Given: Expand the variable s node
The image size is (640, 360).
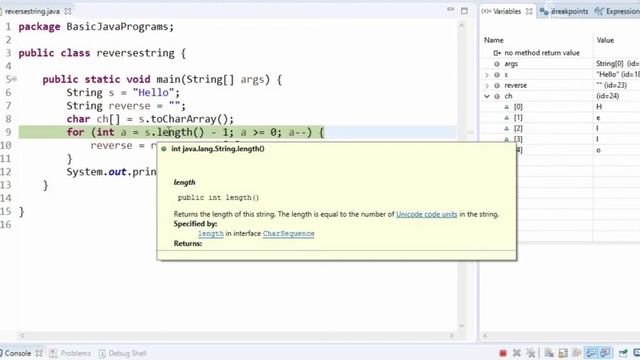Looking at the screenshot, I should coord(487,75).
